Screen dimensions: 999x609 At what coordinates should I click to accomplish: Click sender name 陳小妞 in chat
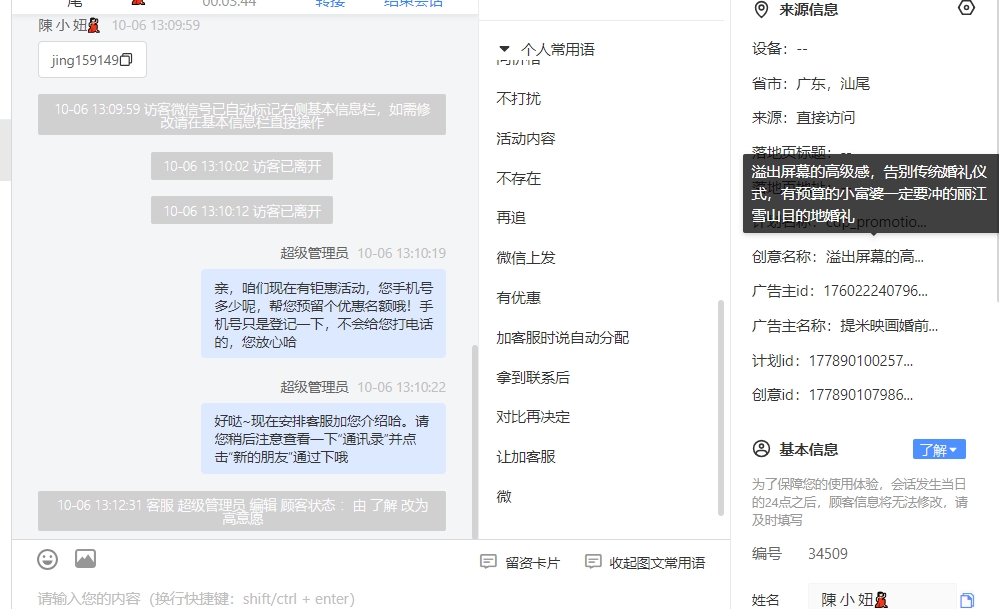click(69, 25)
